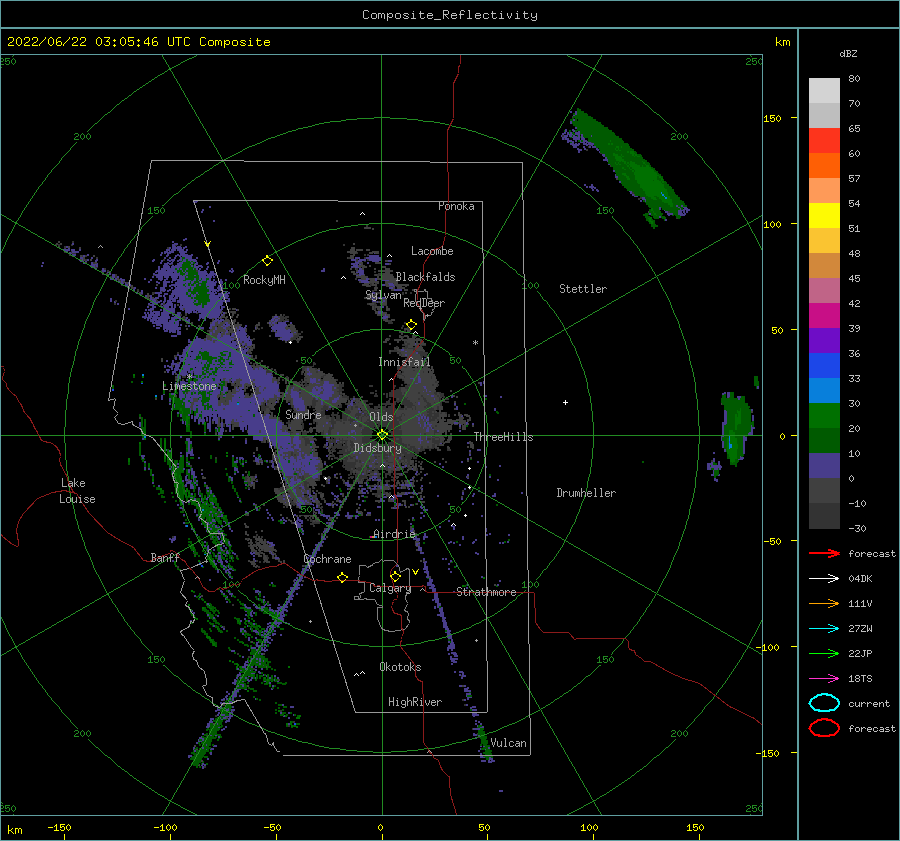Viewport: 900px width, 841px height.
Task: Click the red forecast arrow legend icon
Action: click(824, 553)
